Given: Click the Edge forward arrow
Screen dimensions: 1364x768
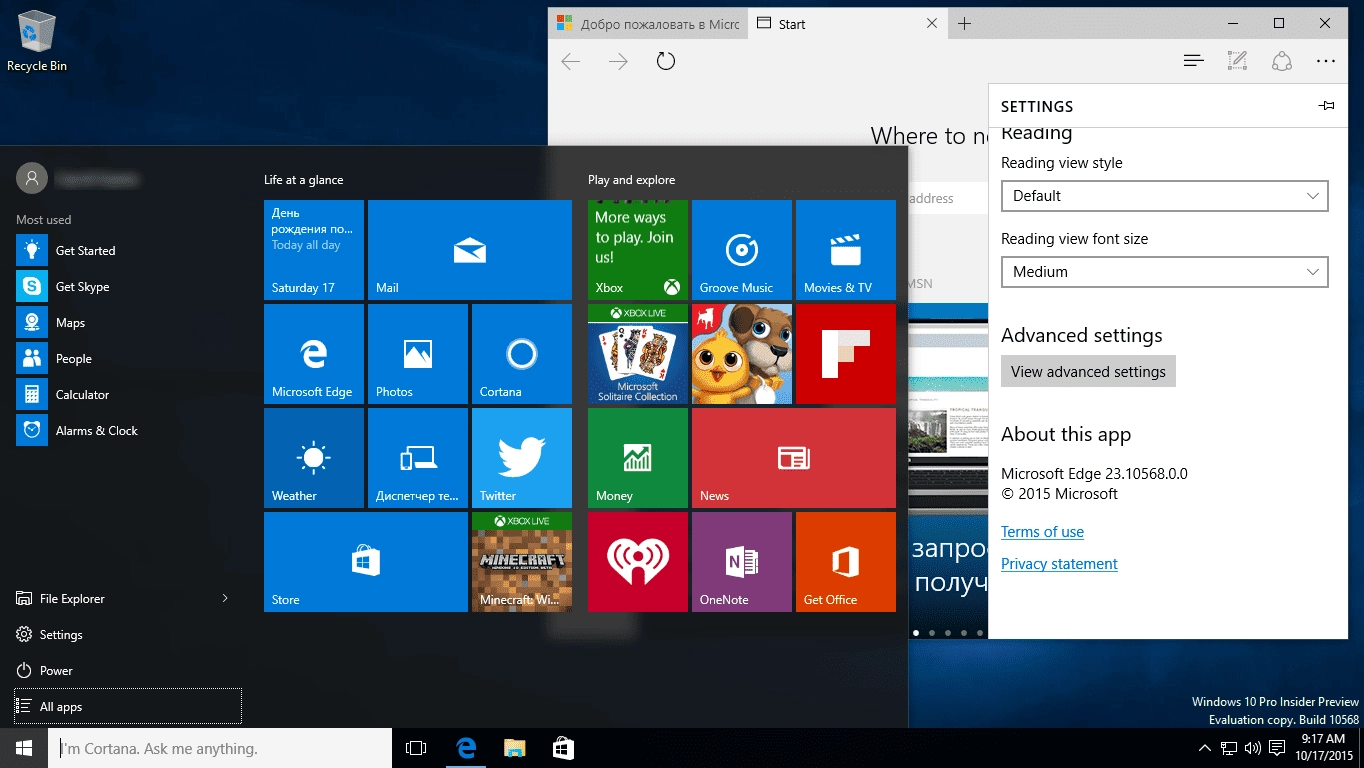Looking at the screenshot, I should pyautogui.click(x=619, y=62).
